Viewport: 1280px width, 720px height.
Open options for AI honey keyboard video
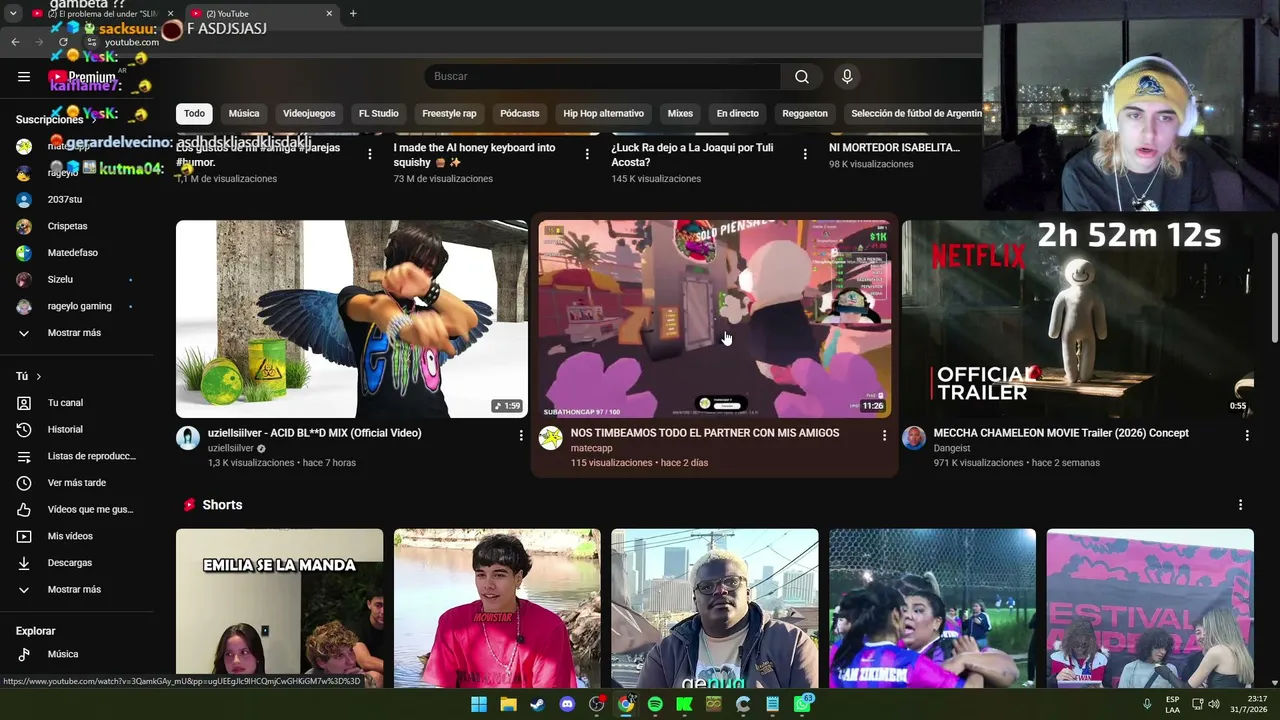point(587,154)
